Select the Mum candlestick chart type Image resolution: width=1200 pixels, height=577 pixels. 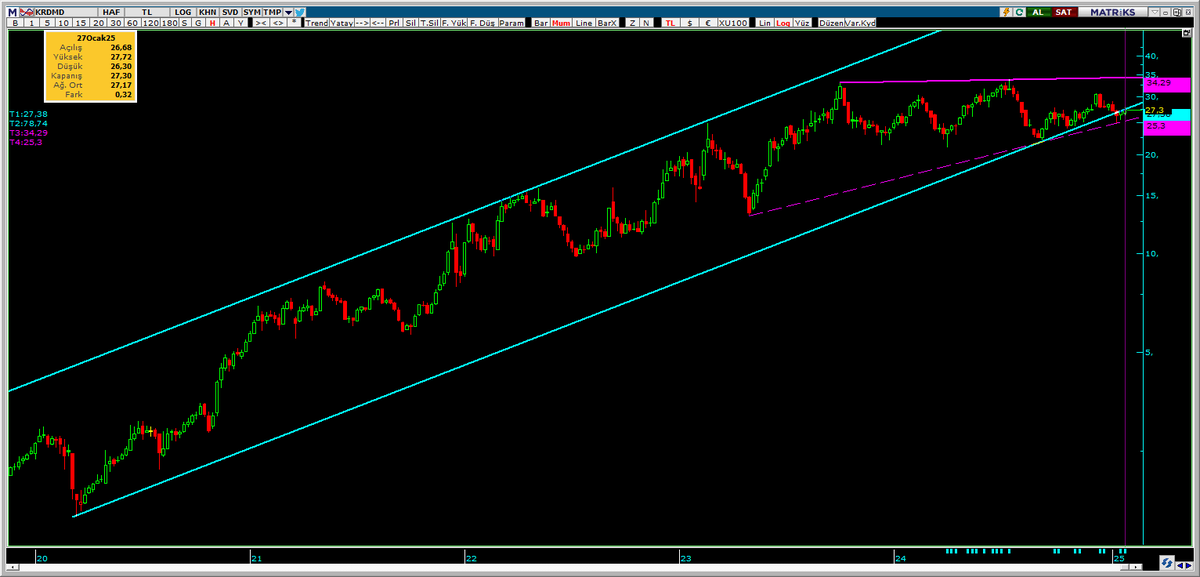[563, 22]
